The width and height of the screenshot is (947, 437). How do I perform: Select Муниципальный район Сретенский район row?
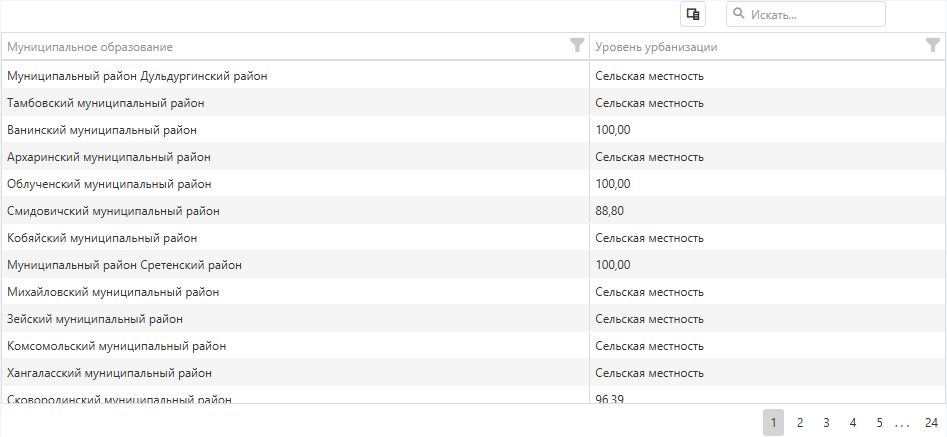(x=124, y=265)
